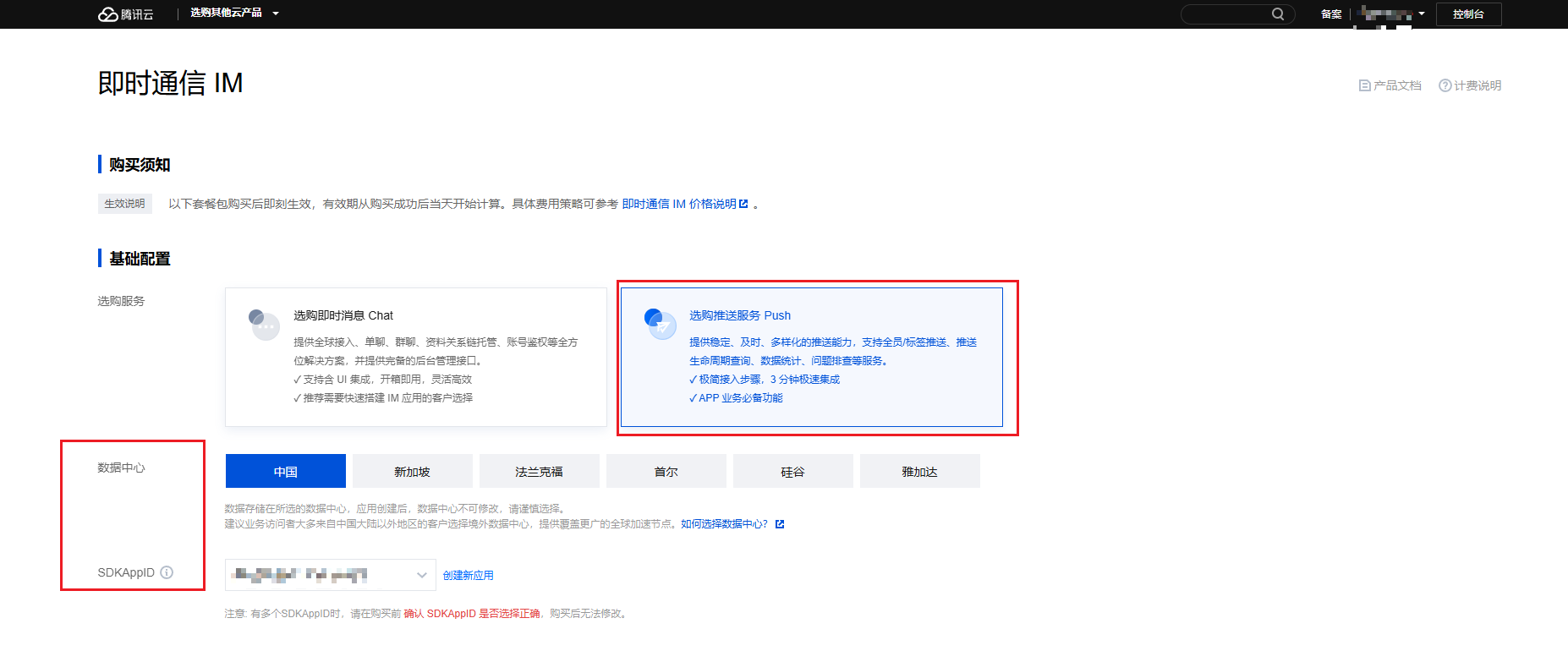1568x651 pixels.
Task: Click red 确认 SDKAppID 是否选择正确 warning text
Action: pos(472,614)
